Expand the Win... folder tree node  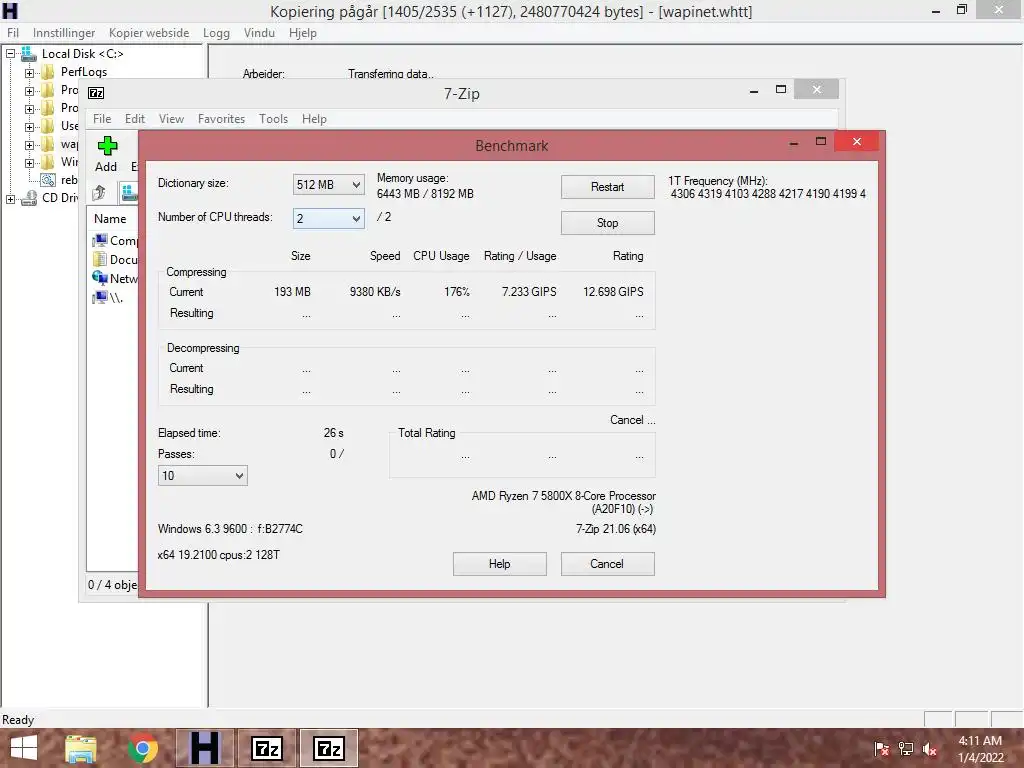pyautogui.click(x=29, y=163)
